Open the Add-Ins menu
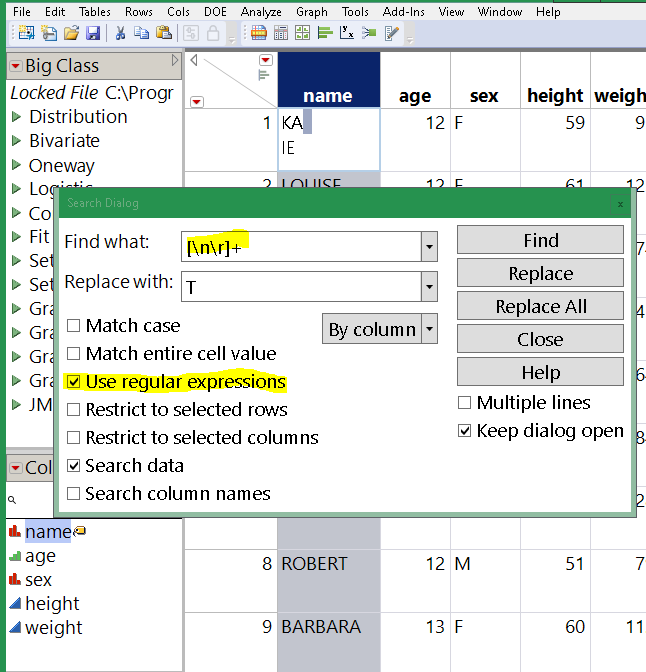 (x=403, y=12)
